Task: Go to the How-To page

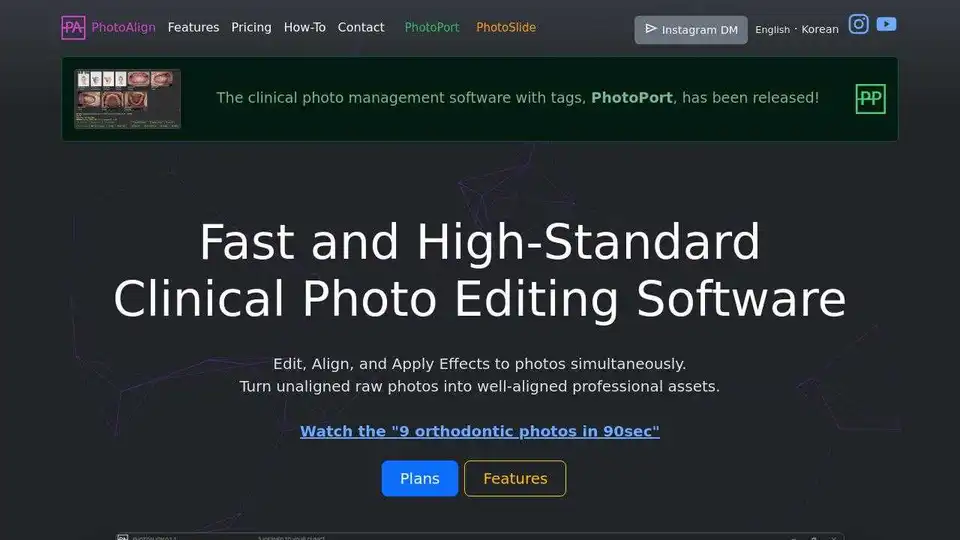Action: (304, 28)
